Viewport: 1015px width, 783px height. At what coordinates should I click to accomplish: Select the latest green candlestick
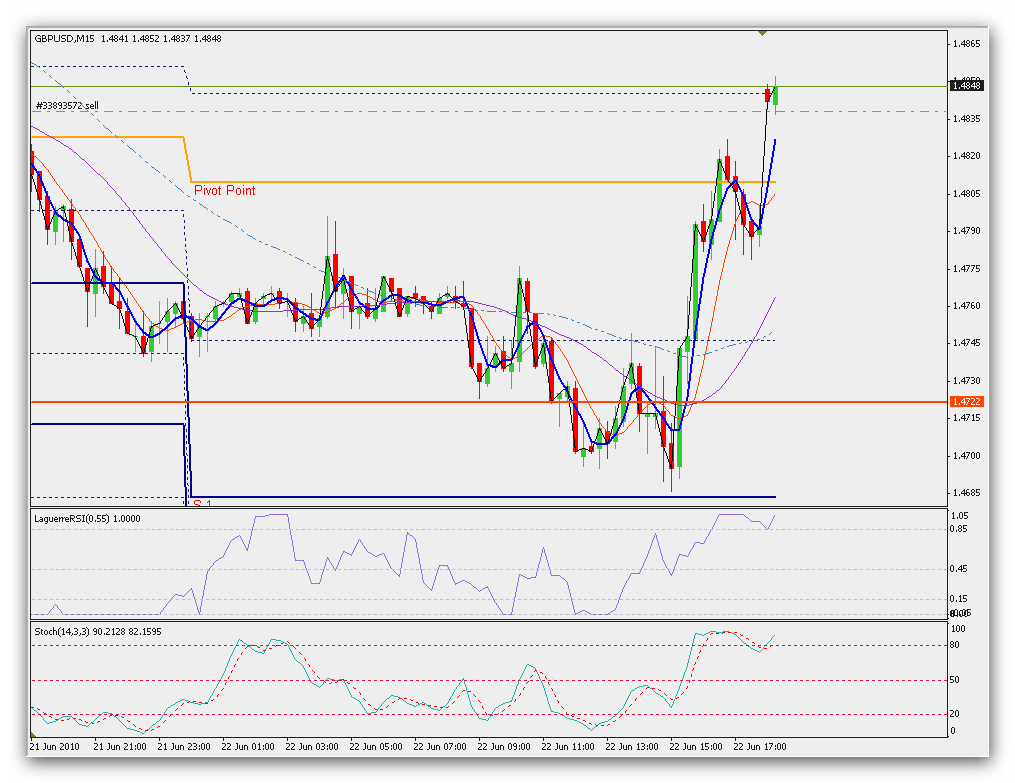tap(776, 95)
